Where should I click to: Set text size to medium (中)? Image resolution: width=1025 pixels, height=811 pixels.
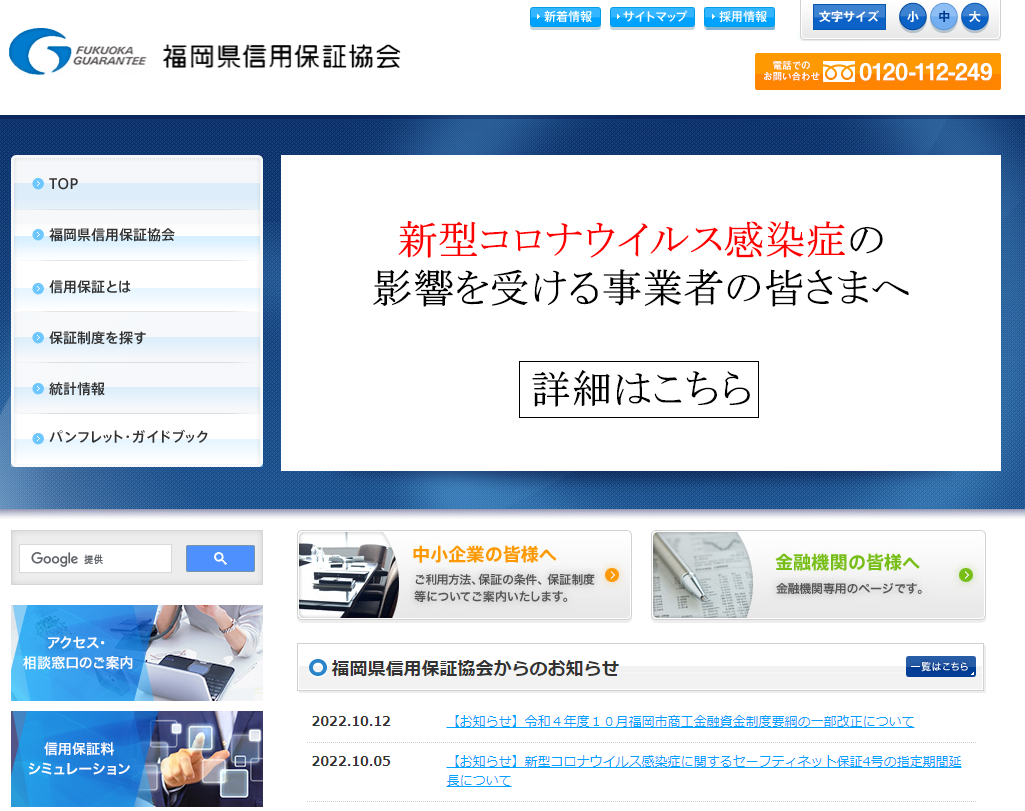pos(944,17)
